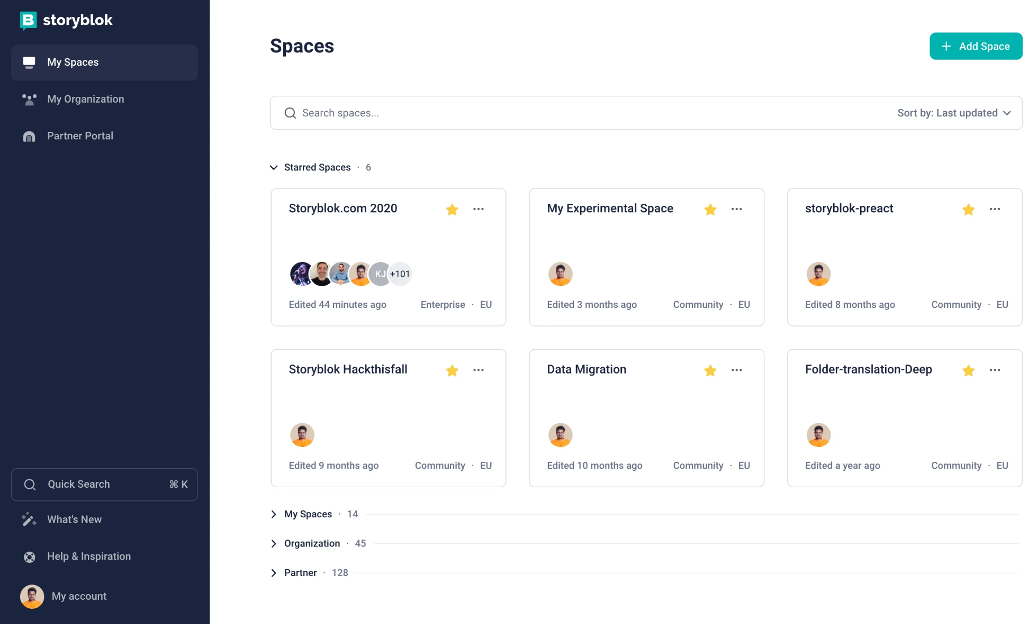
Task: Expand the Partner section with 128 spaces
Action: click(274, 573)
